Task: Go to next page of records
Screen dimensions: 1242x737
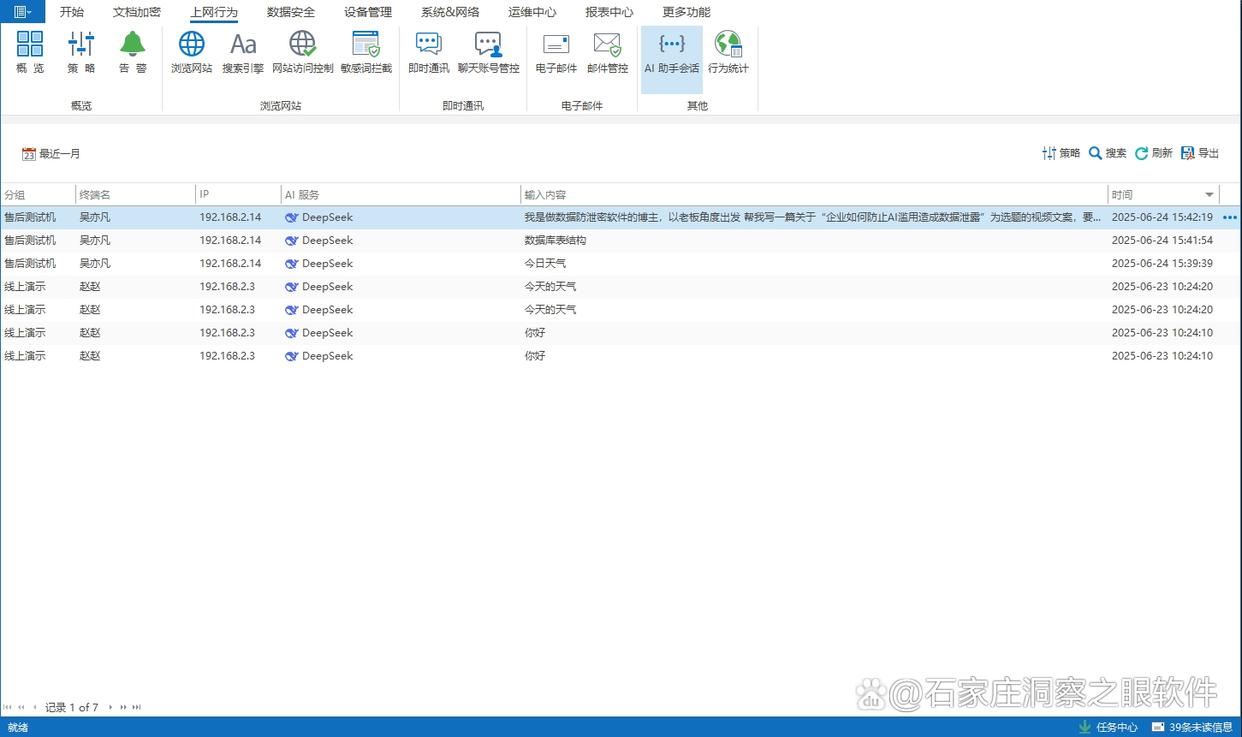Action: pyautogui.click(x=123, y=707)
